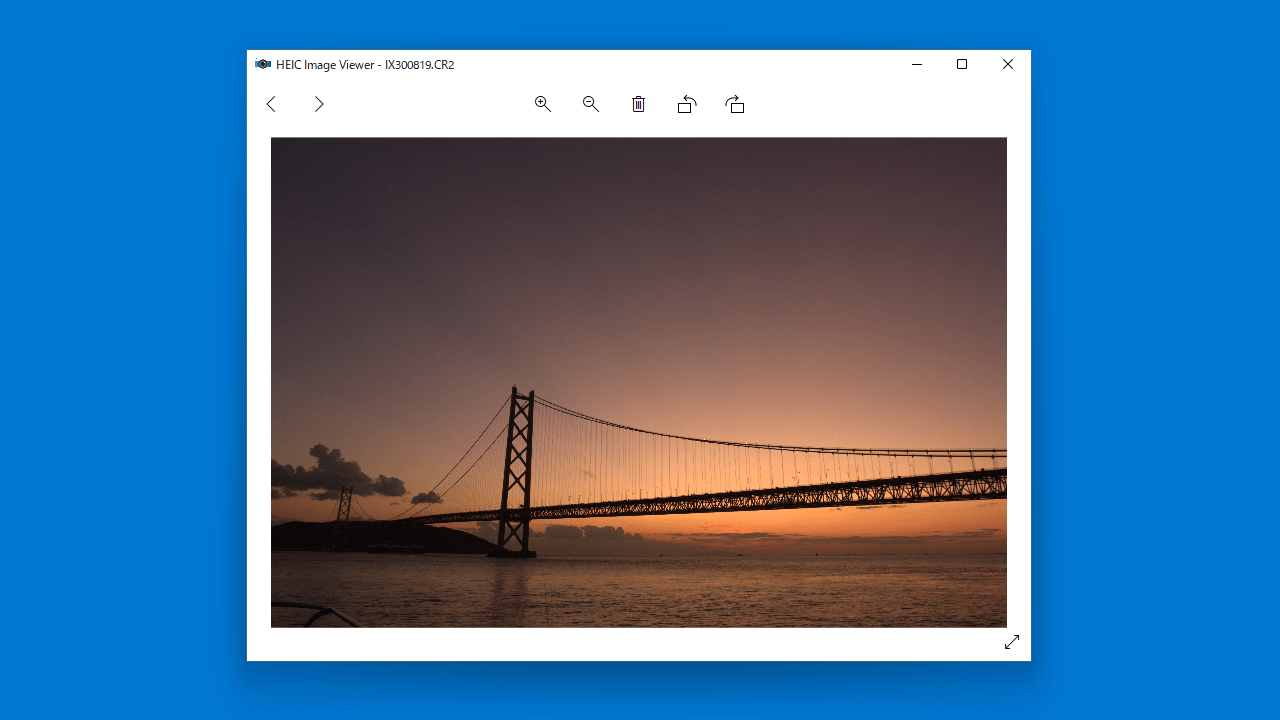
Task: Minimize the HEIC Image Viewer window
Action: click(916, 64)
